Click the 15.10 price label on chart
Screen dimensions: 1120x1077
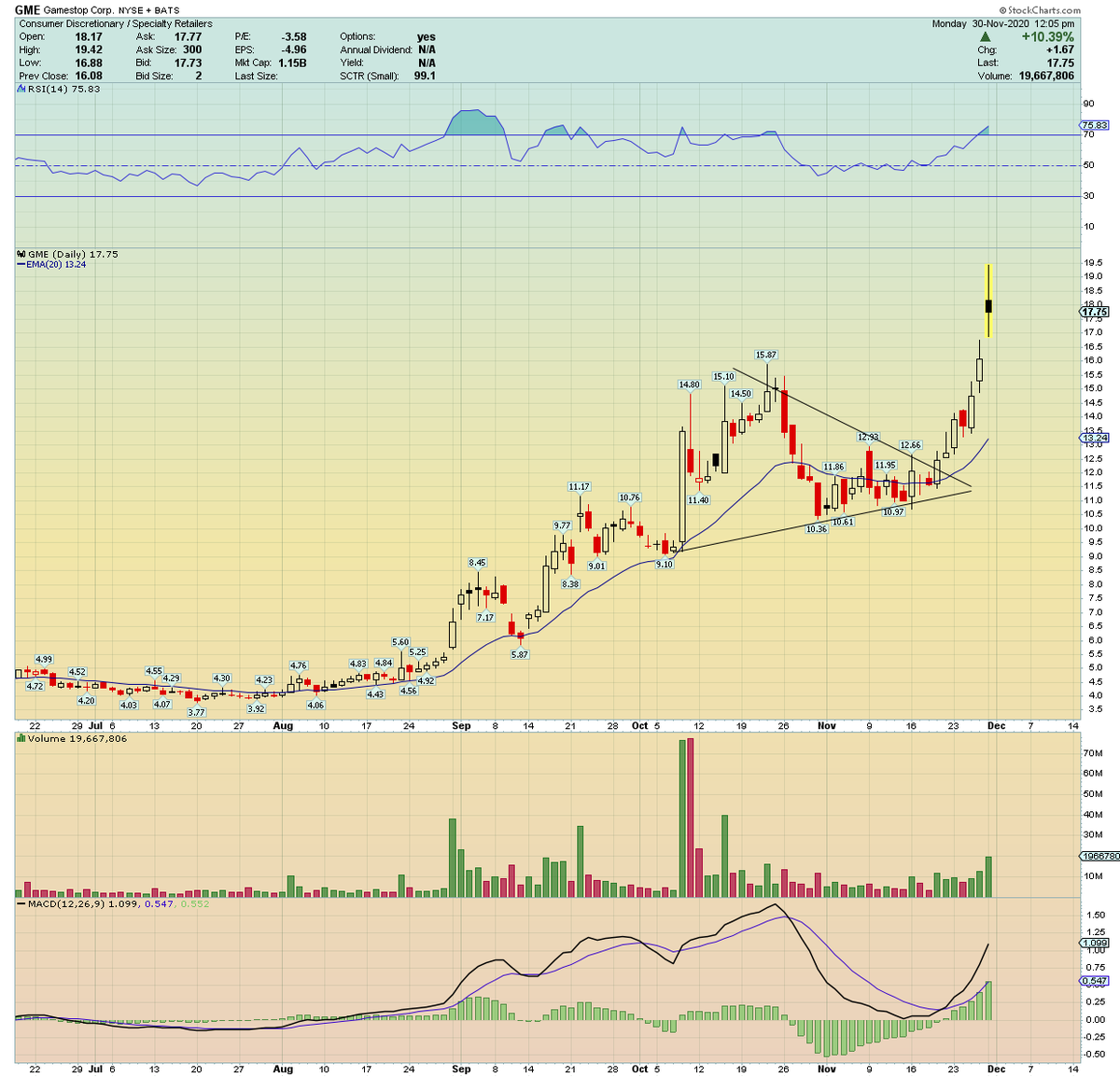pos(723,376)
